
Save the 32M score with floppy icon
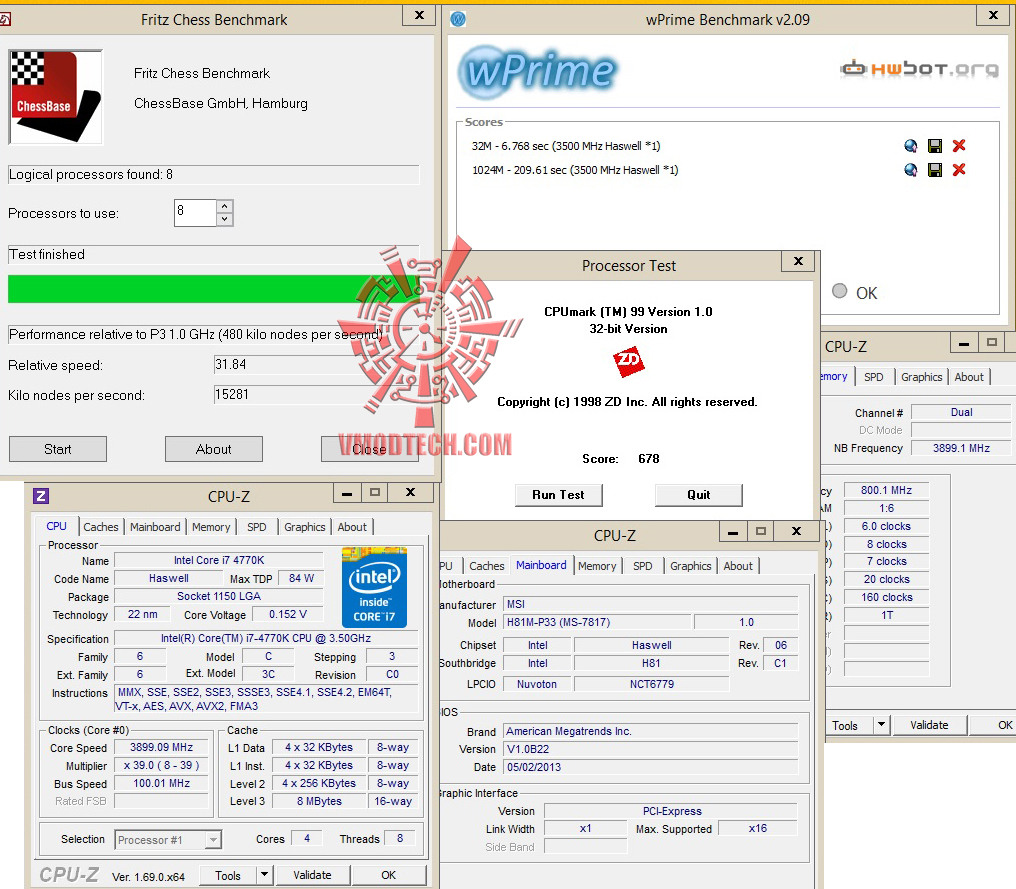tap(934, 146)
